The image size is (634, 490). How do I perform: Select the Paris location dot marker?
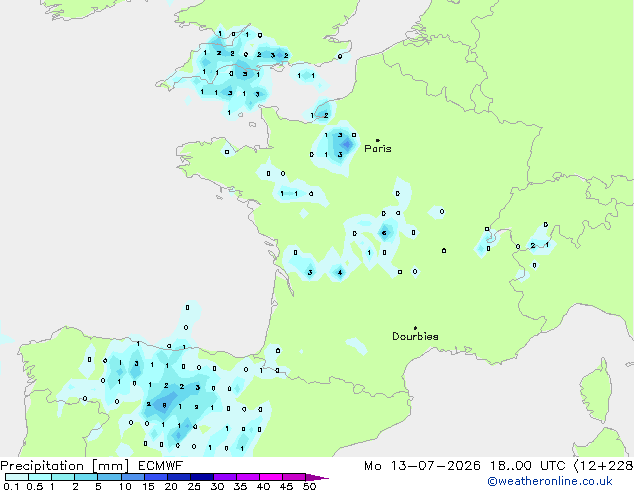coord(378,140)
